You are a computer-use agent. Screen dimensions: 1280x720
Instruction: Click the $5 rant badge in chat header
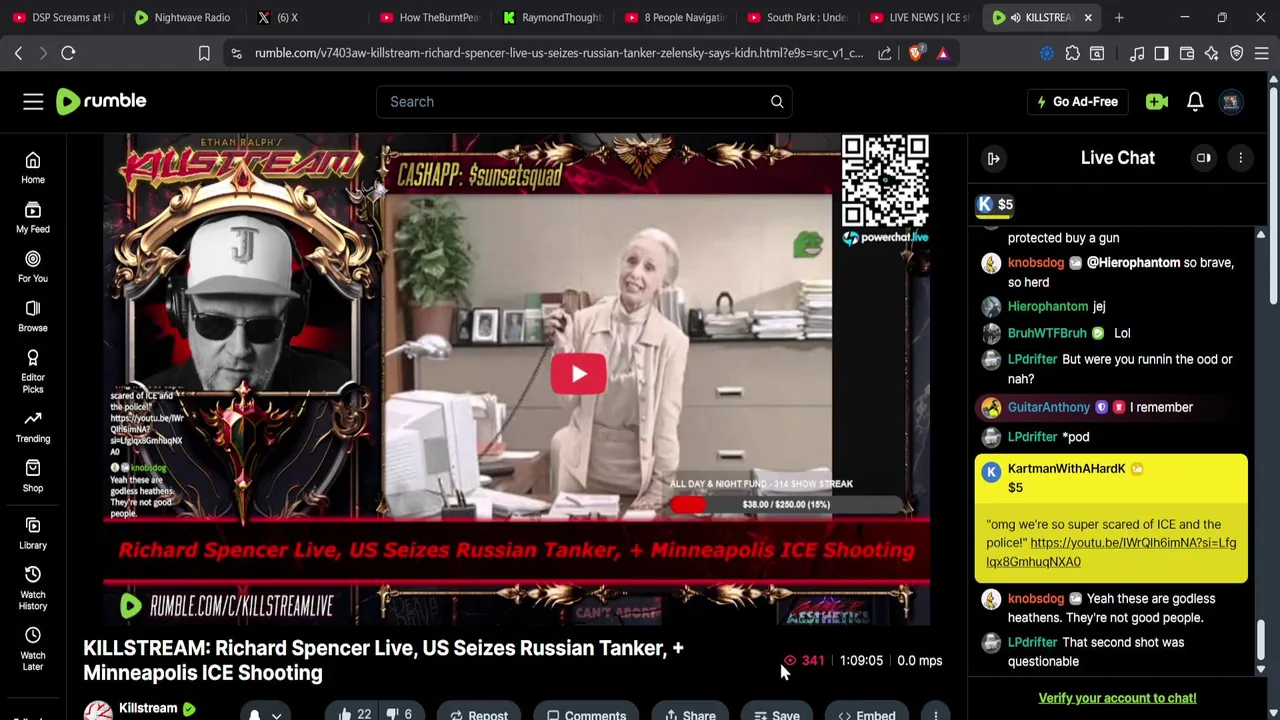[x=995, y=204]
